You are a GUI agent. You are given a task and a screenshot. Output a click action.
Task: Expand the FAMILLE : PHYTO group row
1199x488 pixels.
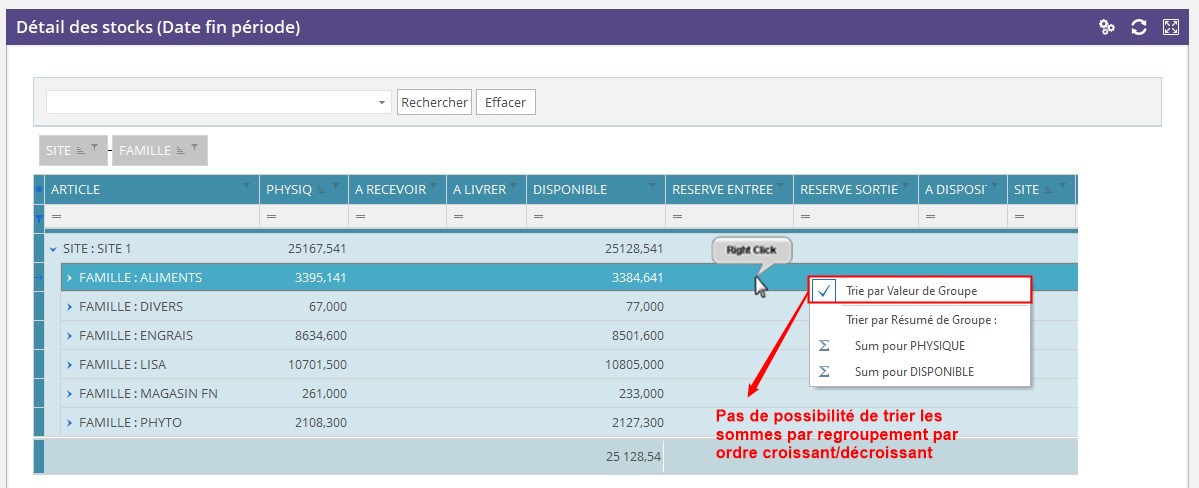click(69, 423)
